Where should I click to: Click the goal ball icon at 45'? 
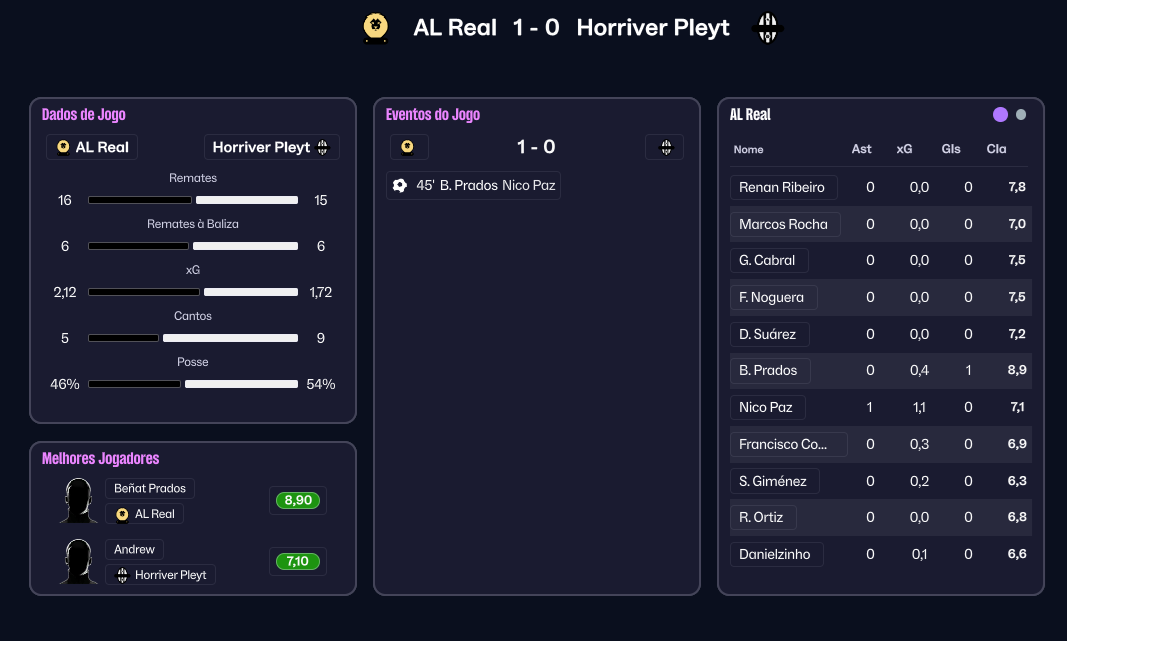pyautogui.click(x=400, y=185)
